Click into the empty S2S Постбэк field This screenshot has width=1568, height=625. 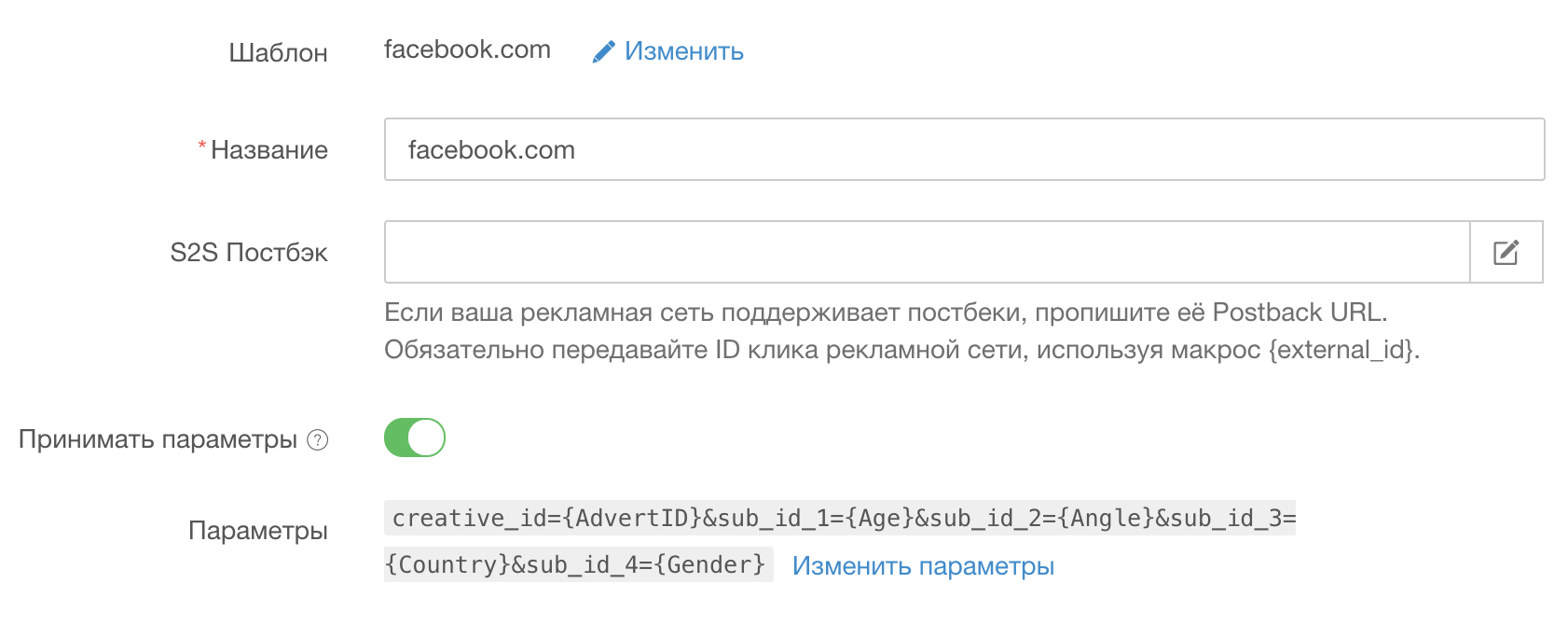click(x=927, y=252)
